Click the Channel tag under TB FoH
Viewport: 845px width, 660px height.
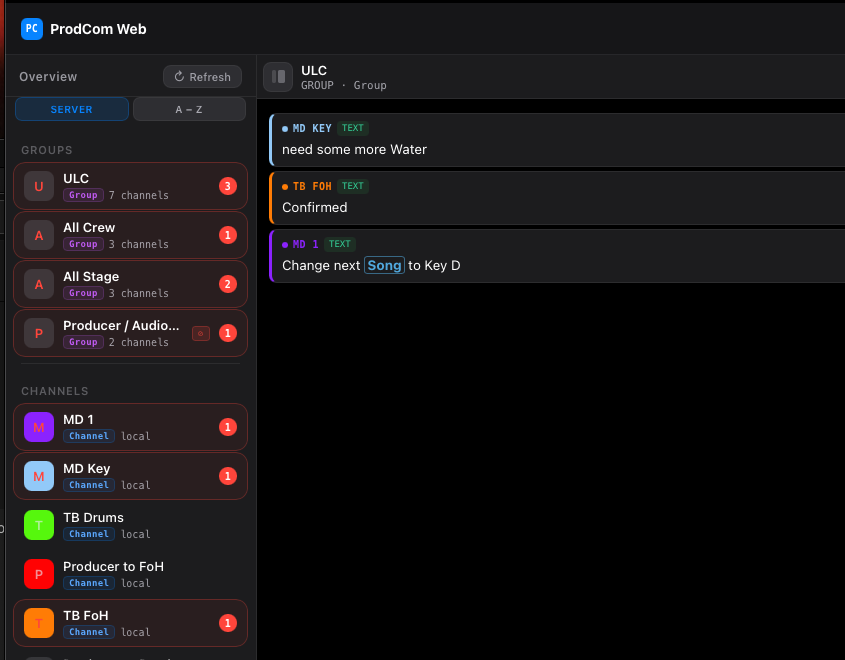pos(89,632)
